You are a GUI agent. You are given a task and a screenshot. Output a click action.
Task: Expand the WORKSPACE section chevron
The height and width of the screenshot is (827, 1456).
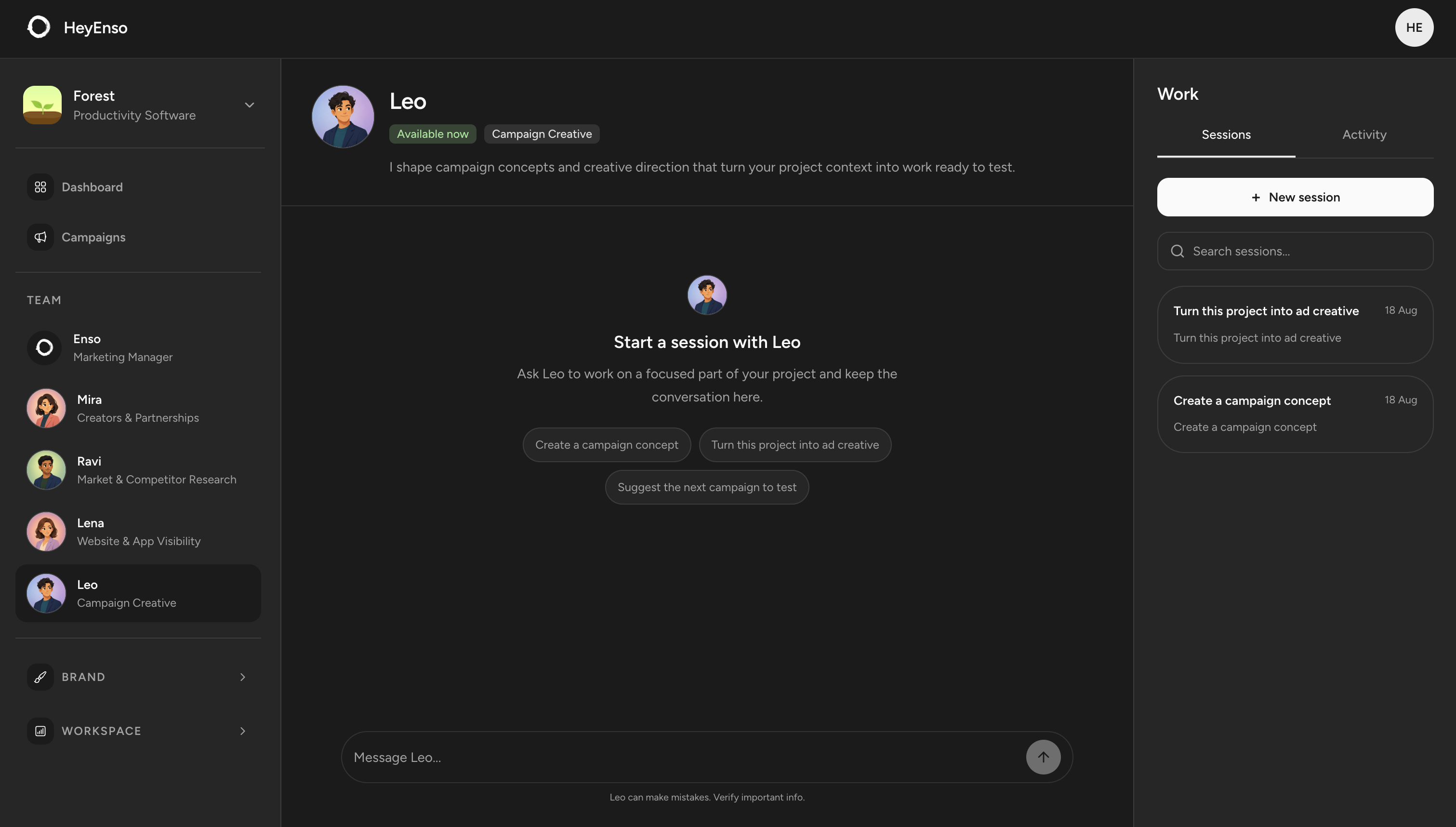[242, 731]
